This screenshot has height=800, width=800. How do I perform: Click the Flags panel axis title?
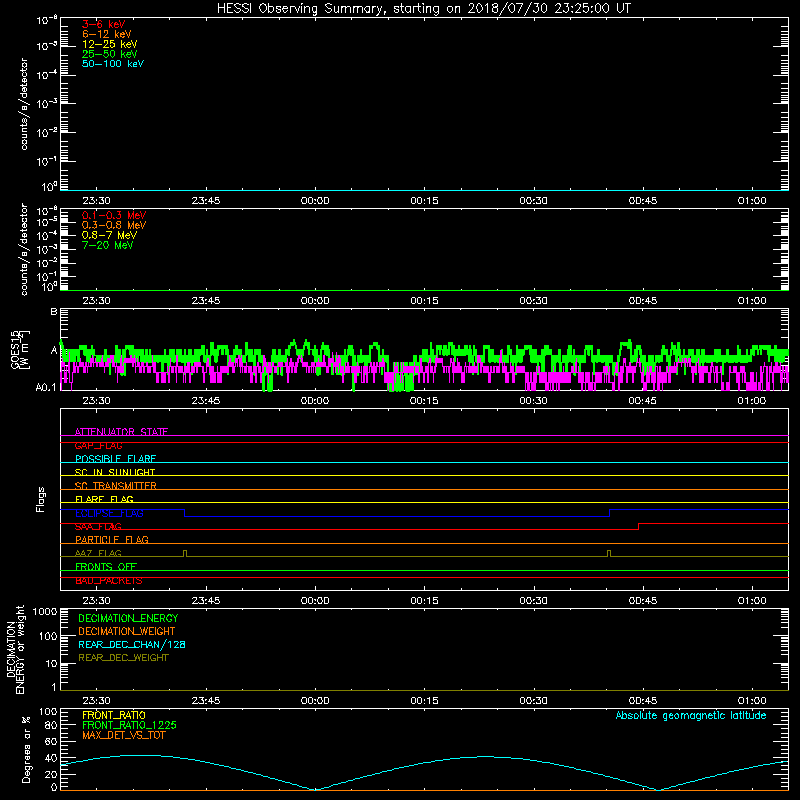(x=41, y=499)
